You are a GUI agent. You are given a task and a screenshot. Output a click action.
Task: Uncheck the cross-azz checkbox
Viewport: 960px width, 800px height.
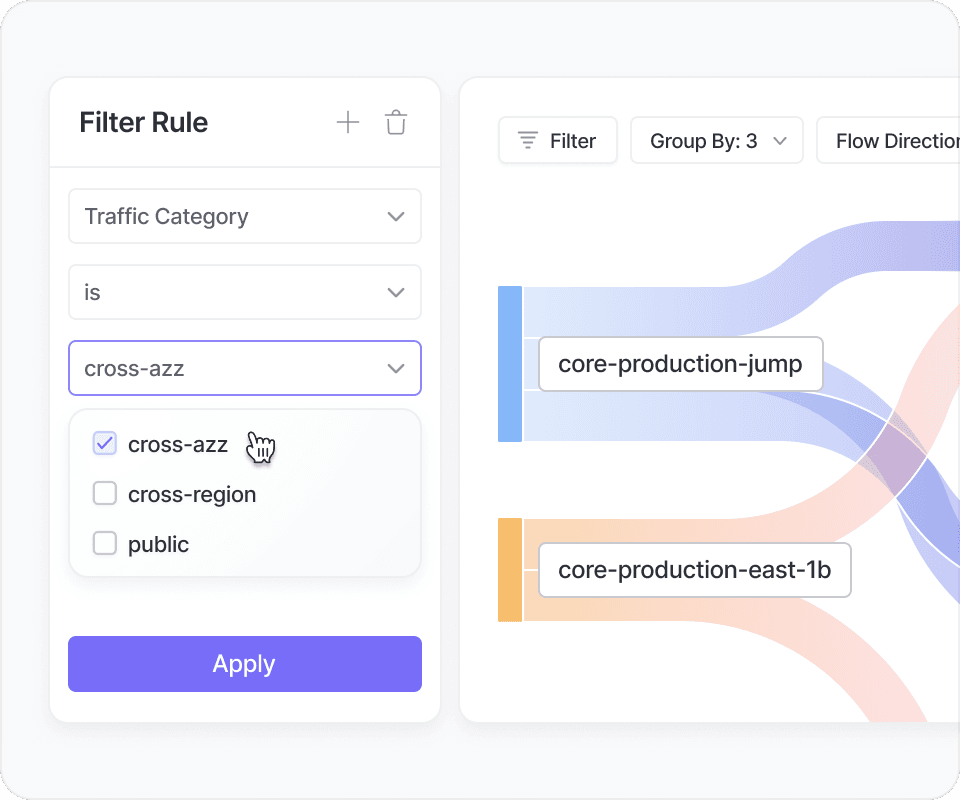click(105, 444)
